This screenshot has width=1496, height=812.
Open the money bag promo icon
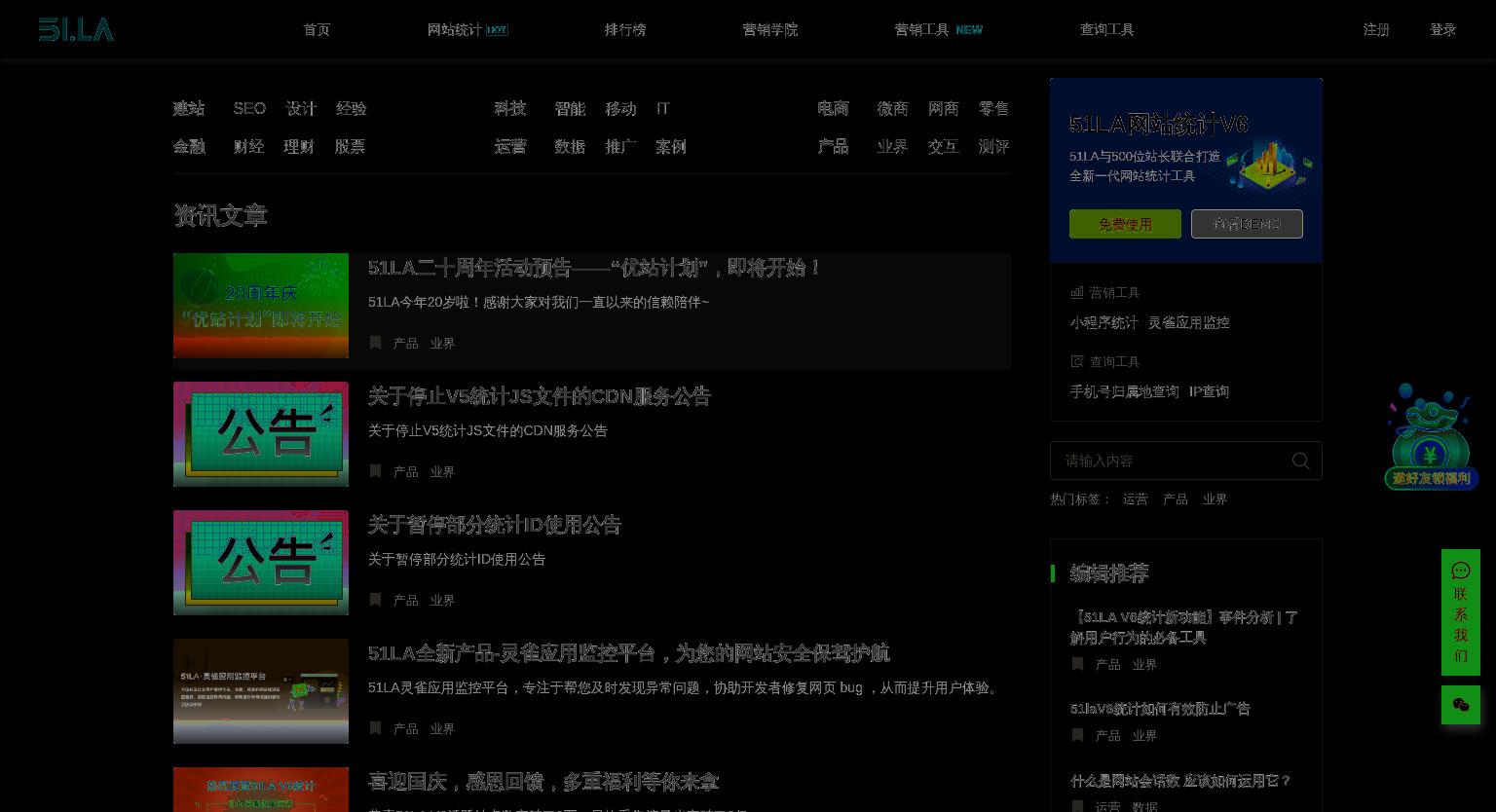coord(1431,436)
